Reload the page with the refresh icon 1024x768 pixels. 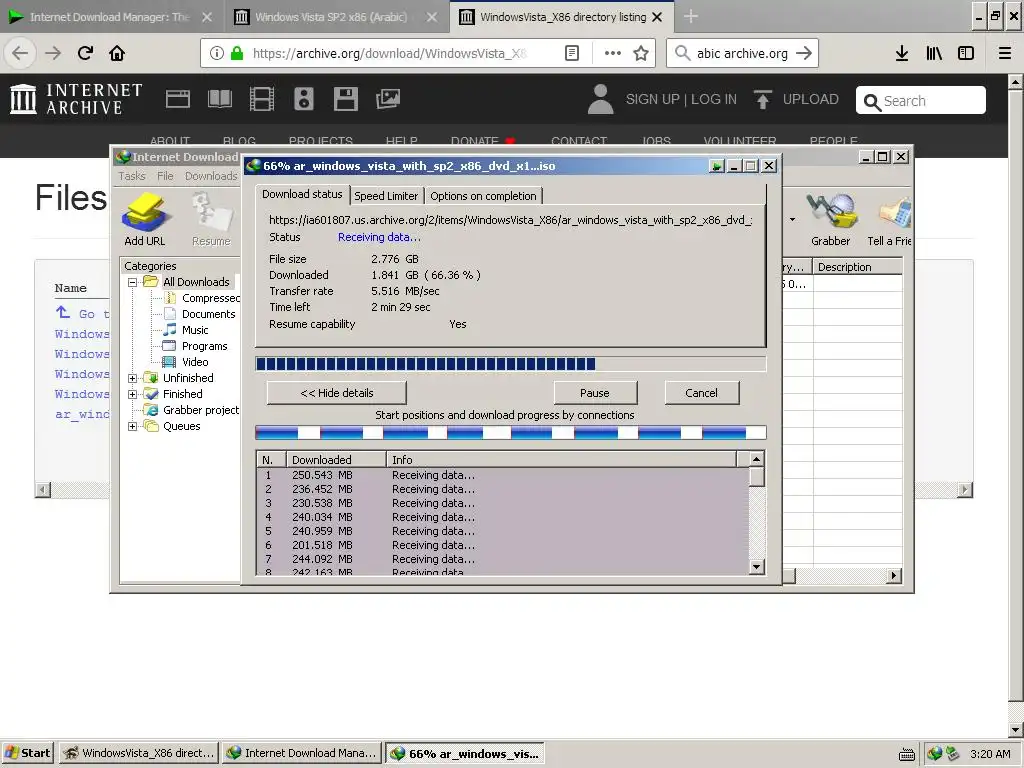click(x=86, y=53)
